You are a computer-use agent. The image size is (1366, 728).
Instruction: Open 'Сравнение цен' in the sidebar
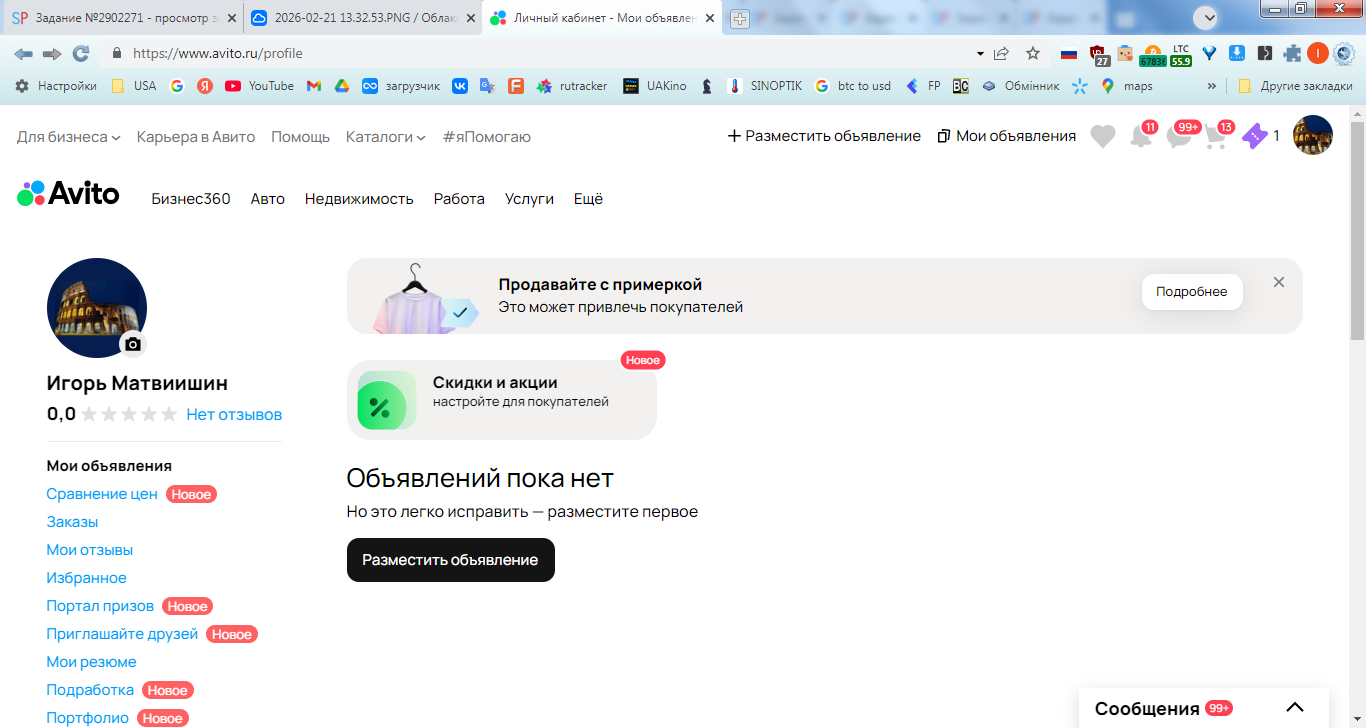coord(102,494)
